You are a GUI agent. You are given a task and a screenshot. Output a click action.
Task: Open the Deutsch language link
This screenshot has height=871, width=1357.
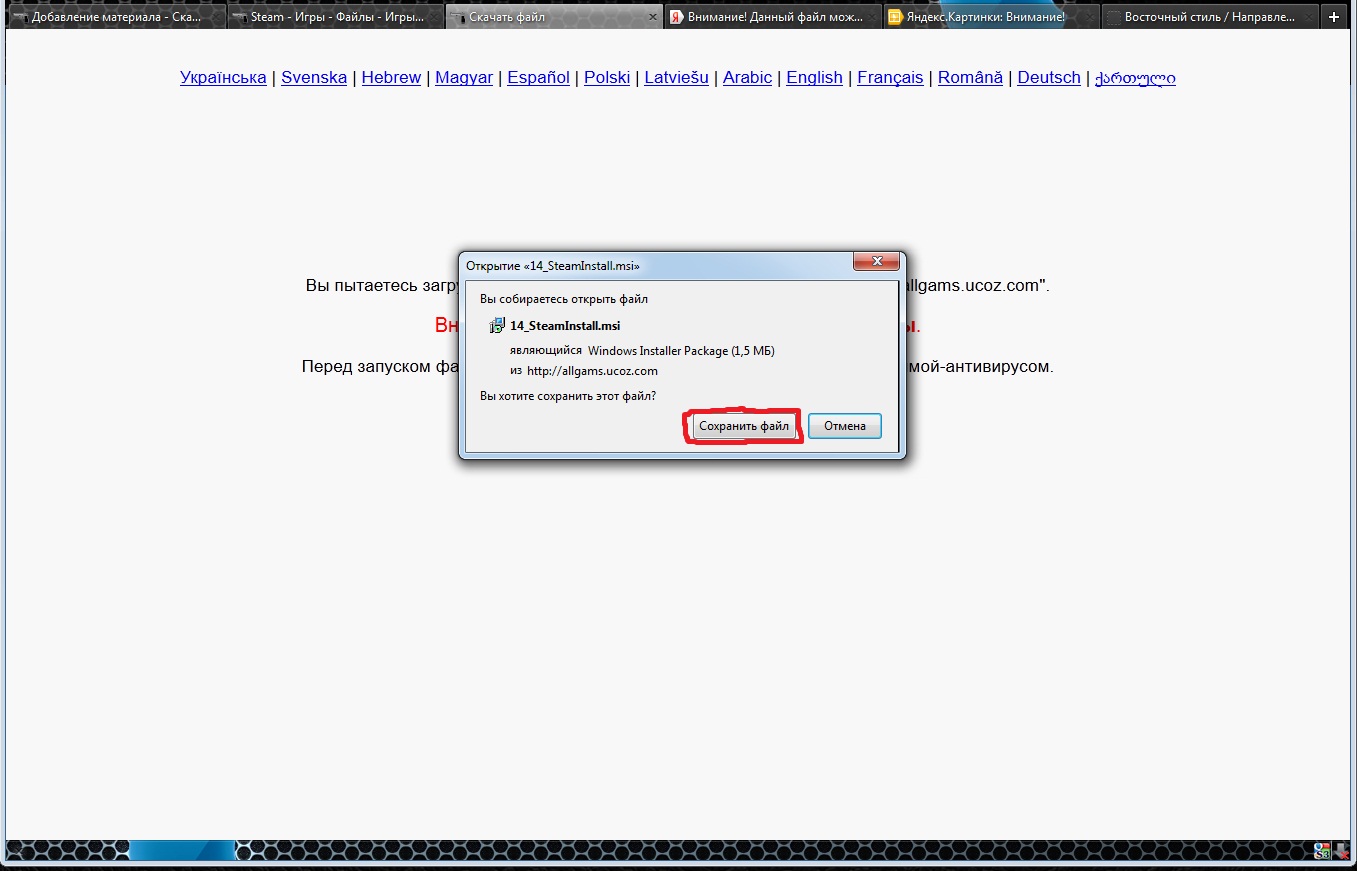[1049, 77]
